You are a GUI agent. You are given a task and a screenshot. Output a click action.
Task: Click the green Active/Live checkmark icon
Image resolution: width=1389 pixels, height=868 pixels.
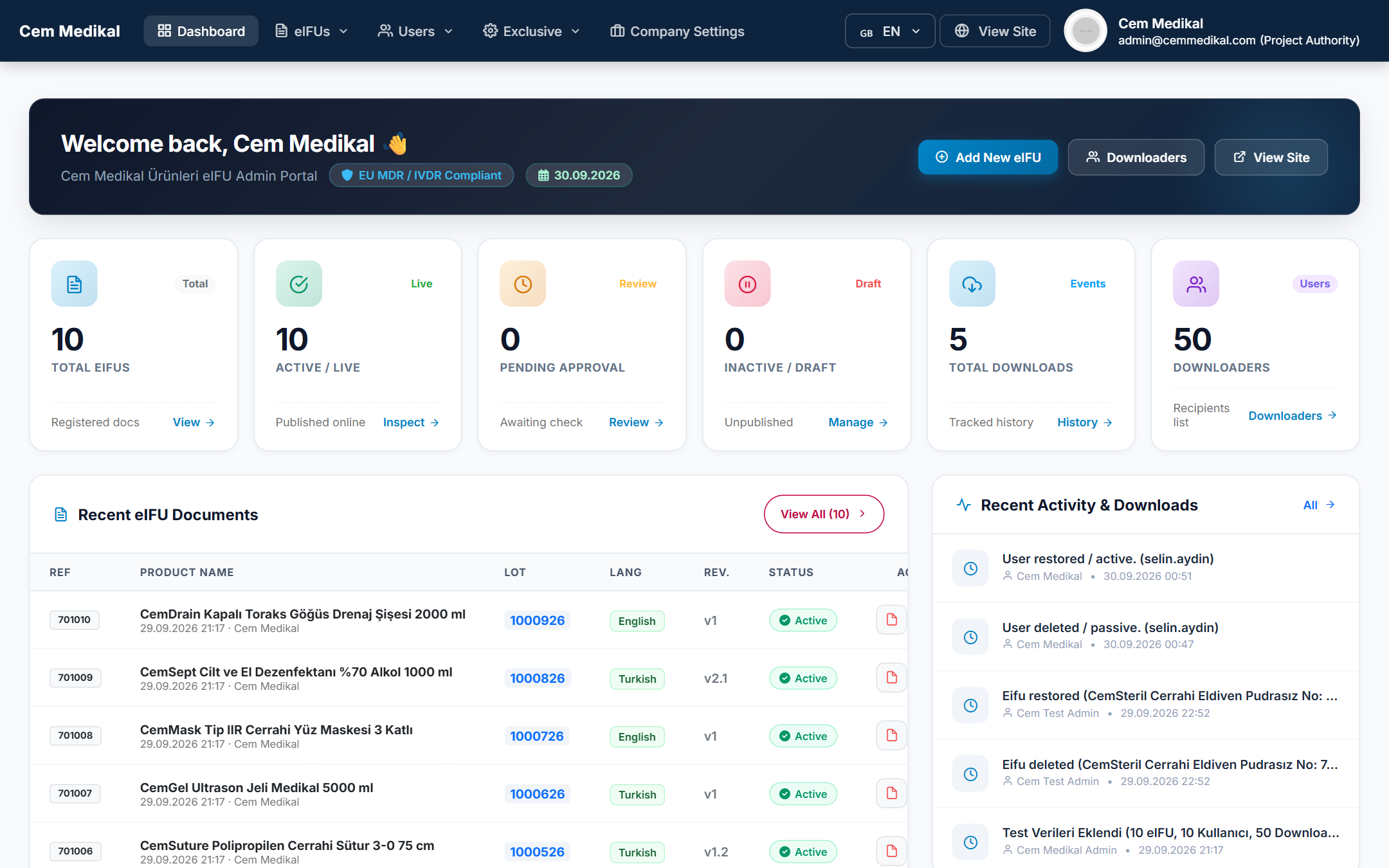pos(298,284)
